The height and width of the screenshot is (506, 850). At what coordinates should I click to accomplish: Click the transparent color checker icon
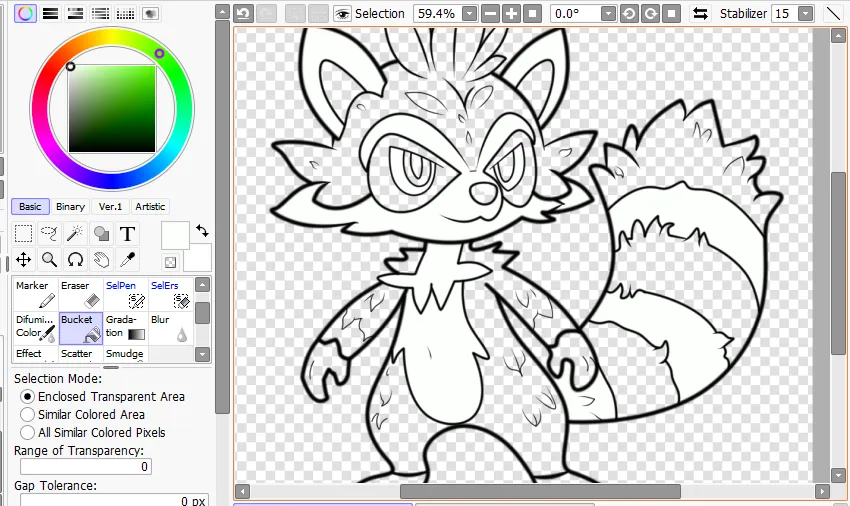(x=170, y=262)
